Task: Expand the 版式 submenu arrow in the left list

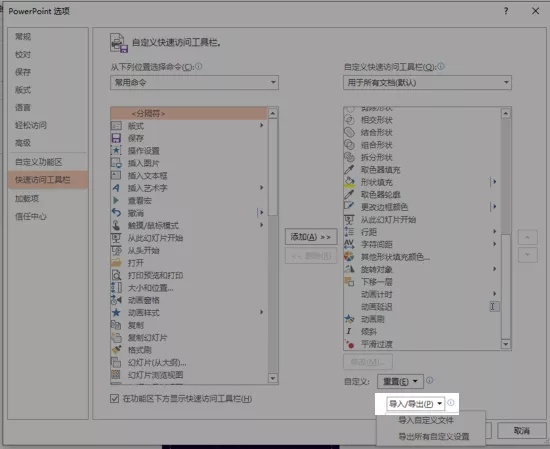Action: pos(261,125)
